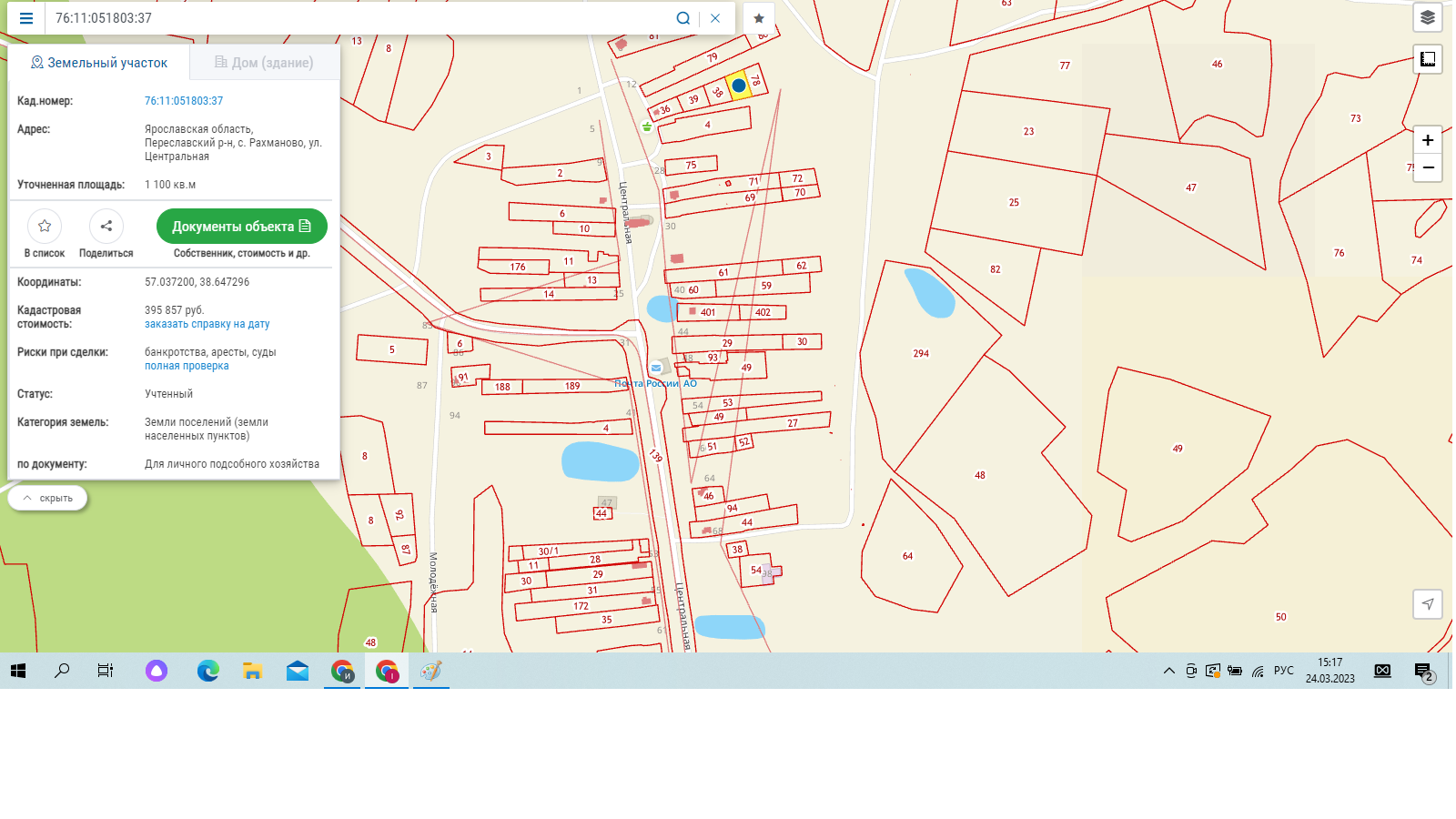
Task: Open the map layers selector
Action: tap(1427, 17)
